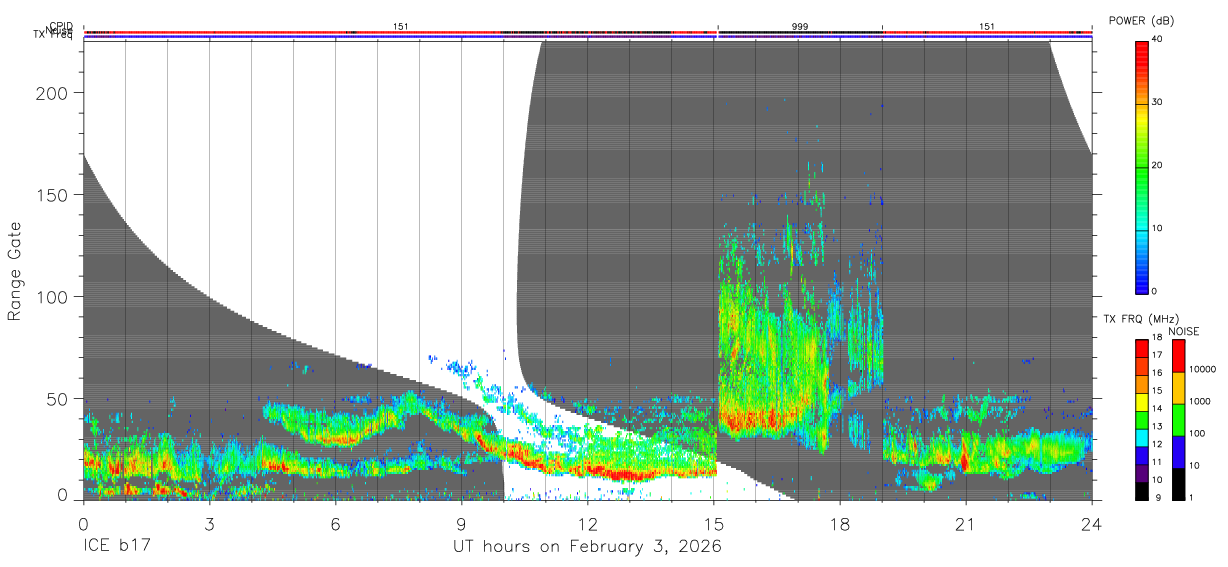Click the 15 tick label on UT hours axis

(713, 524)
